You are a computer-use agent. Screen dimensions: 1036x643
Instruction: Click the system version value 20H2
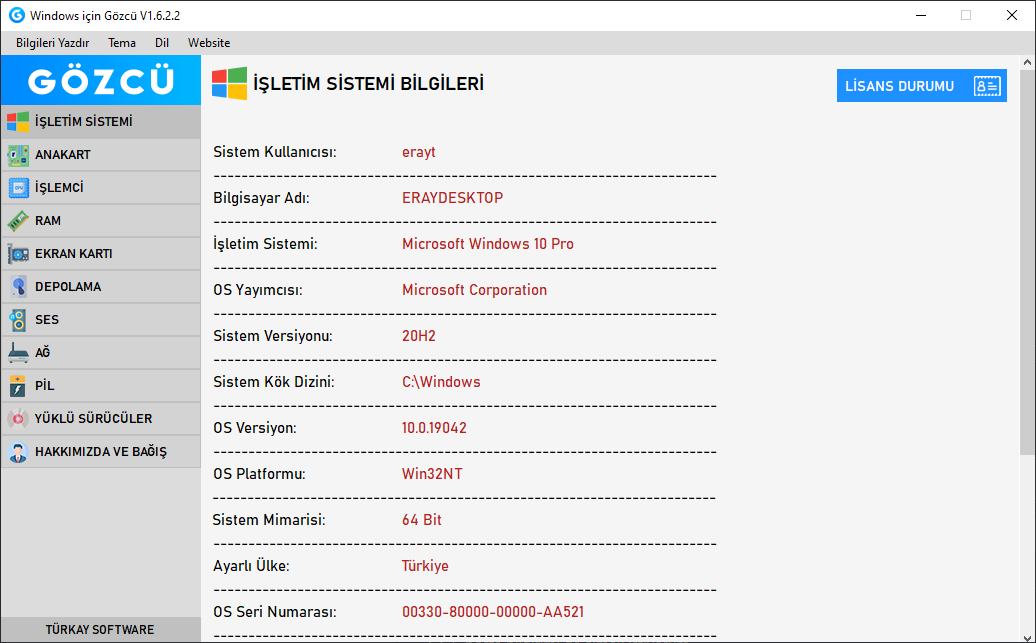419,336
